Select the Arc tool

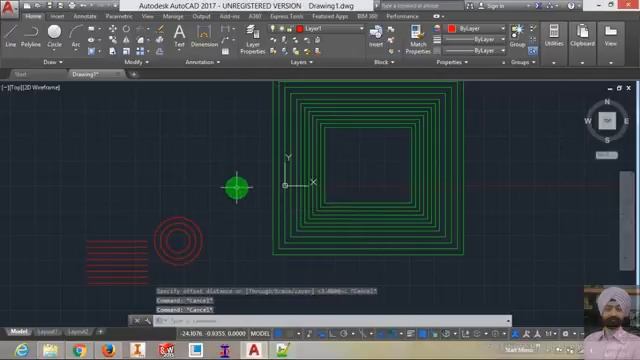(x=76, y=36)
